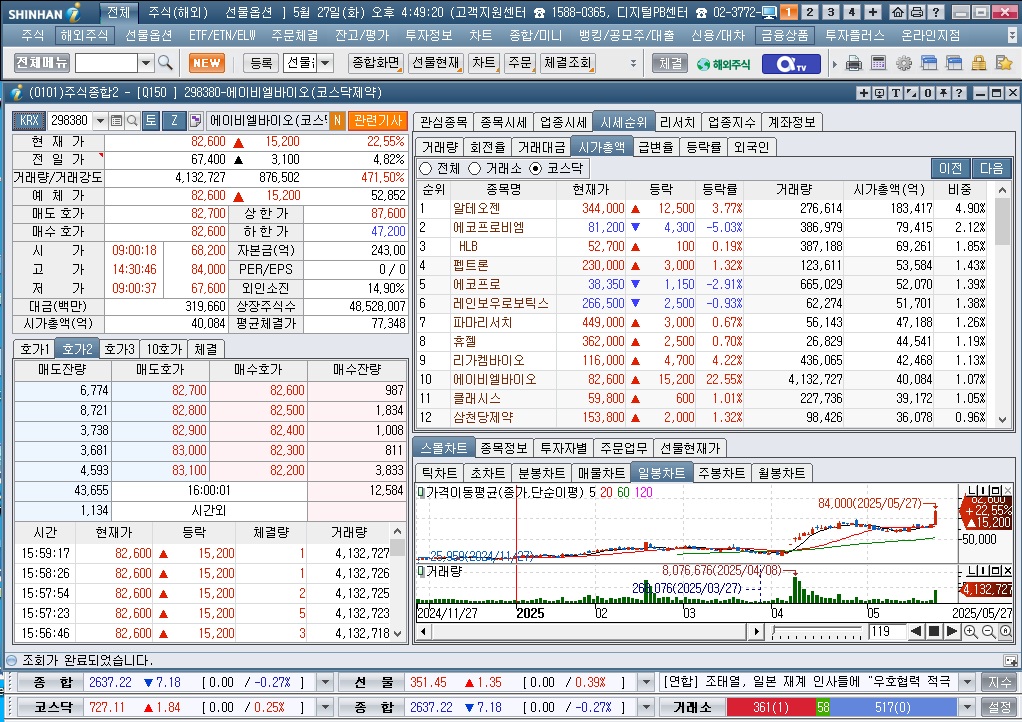Image resolution: width=1022 pixels, height=722 pixels.
Task: Open the alpha TV button in the toolbar
Action: coord(791,64)
